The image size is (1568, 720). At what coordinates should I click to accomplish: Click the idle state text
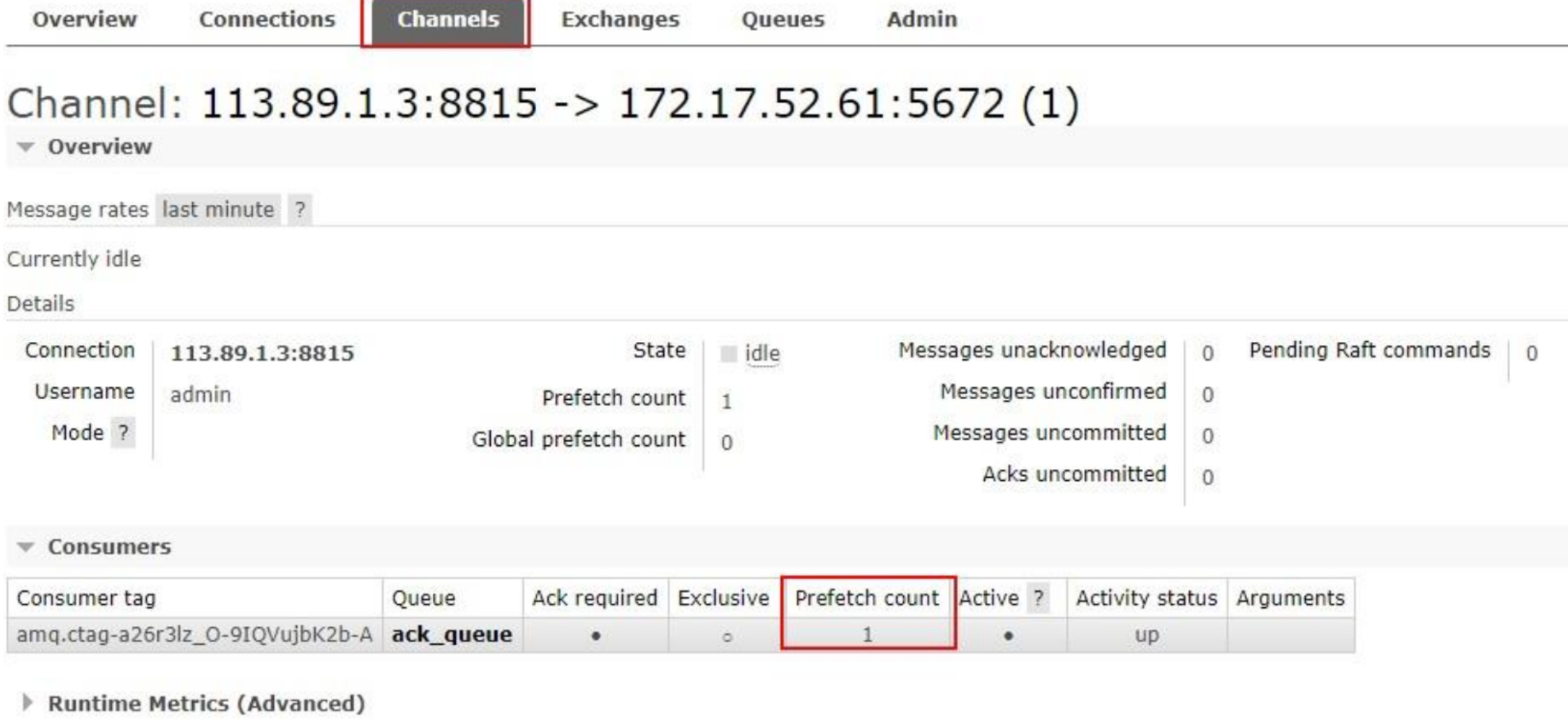click(x=762, y=353)
